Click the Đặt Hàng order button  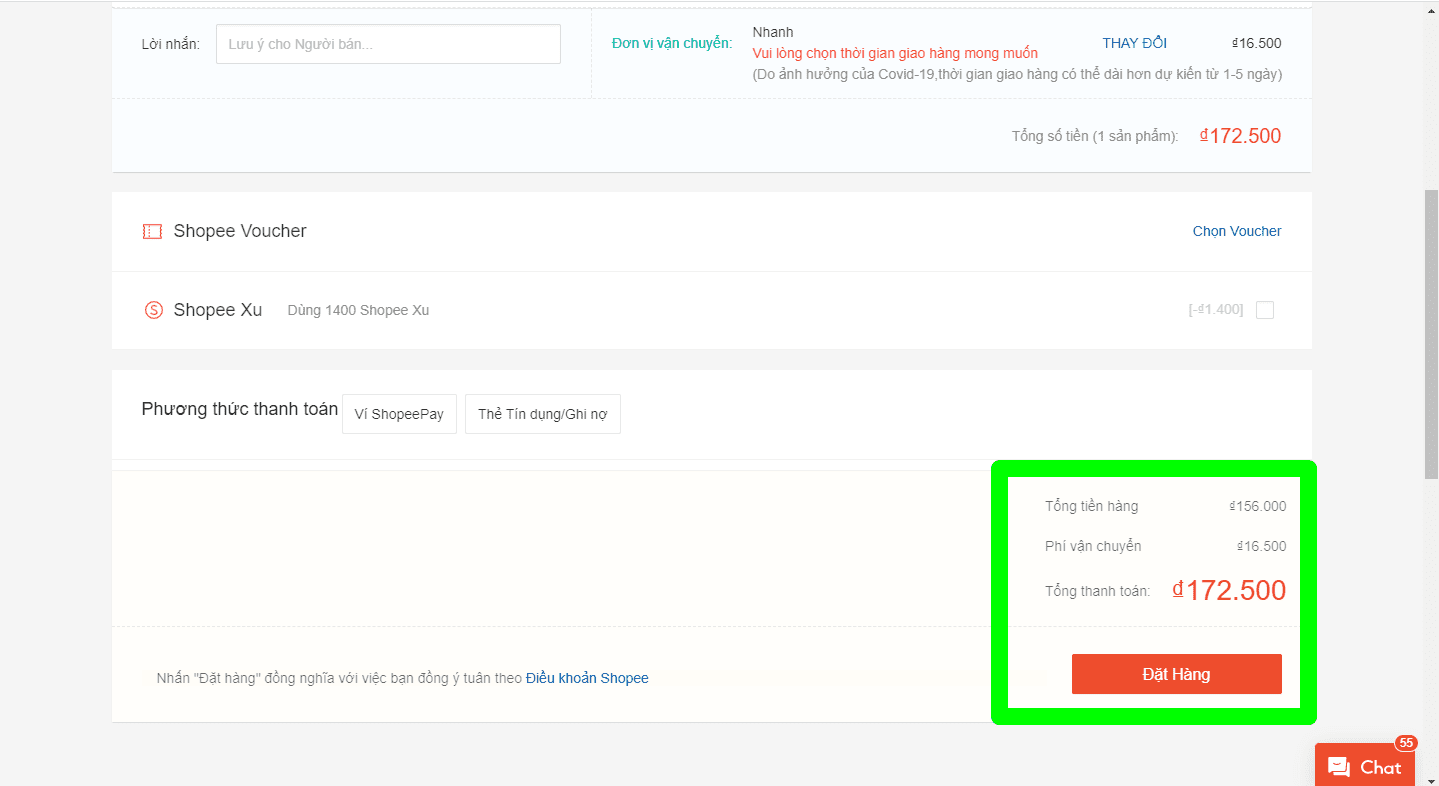point(1177,674)
